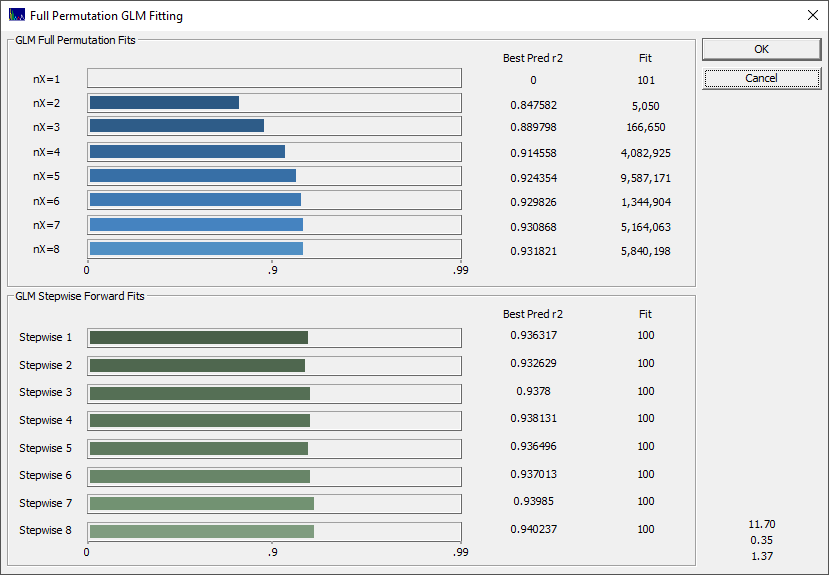This screenshot has width=829, height=575.
Task: Click the fit count 4,082,925
Action: (646, 154)
